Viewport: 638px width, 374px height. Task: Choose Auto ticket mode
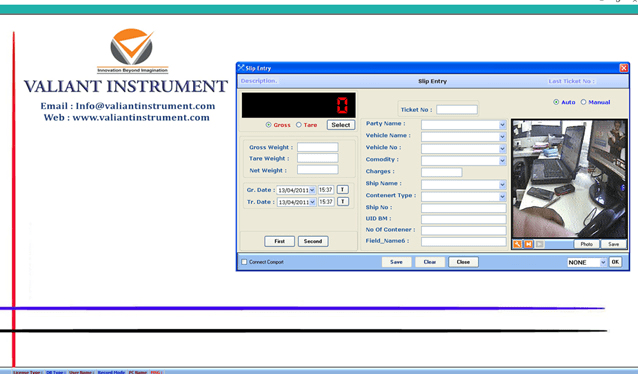[556, 102]
